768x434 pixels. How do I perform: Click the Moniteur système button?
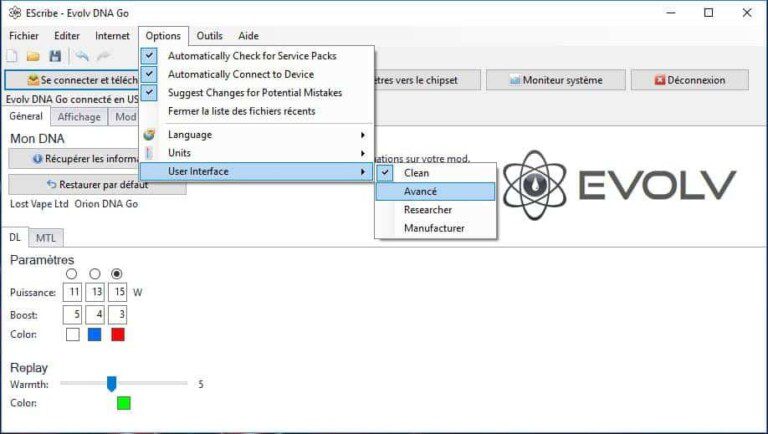[x=556, y=80]
